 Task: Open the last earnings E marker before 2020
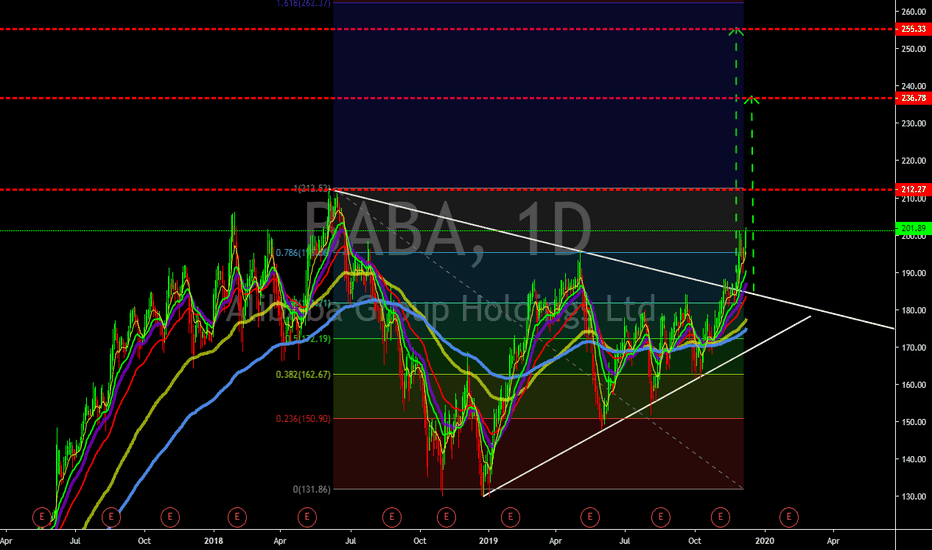720,517
